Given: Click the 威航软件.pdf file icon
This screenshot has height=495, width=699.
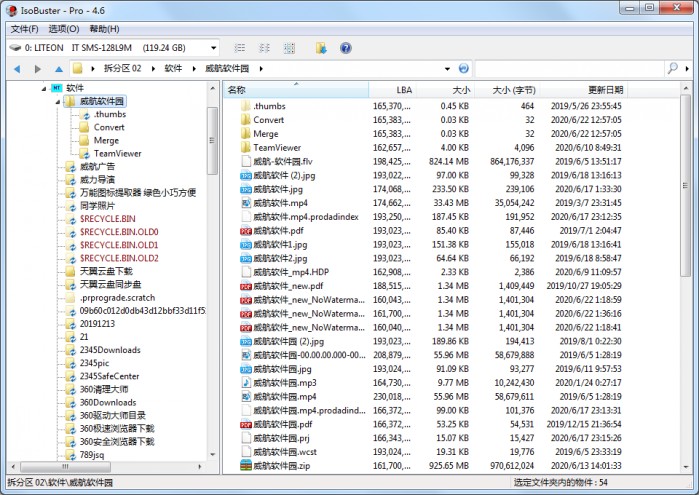Looking at the screenshot, I should [x=246, y=231].
